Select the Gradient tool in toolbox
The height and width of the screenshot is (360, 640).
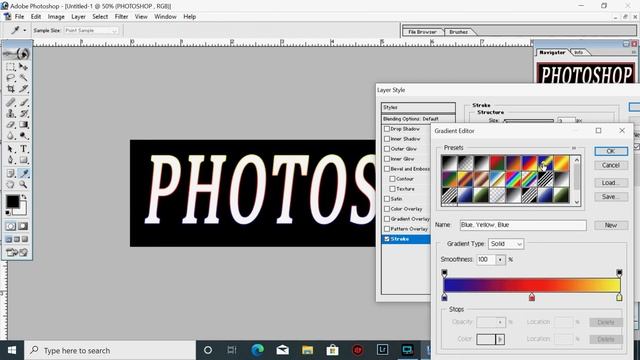coord(23,125)
